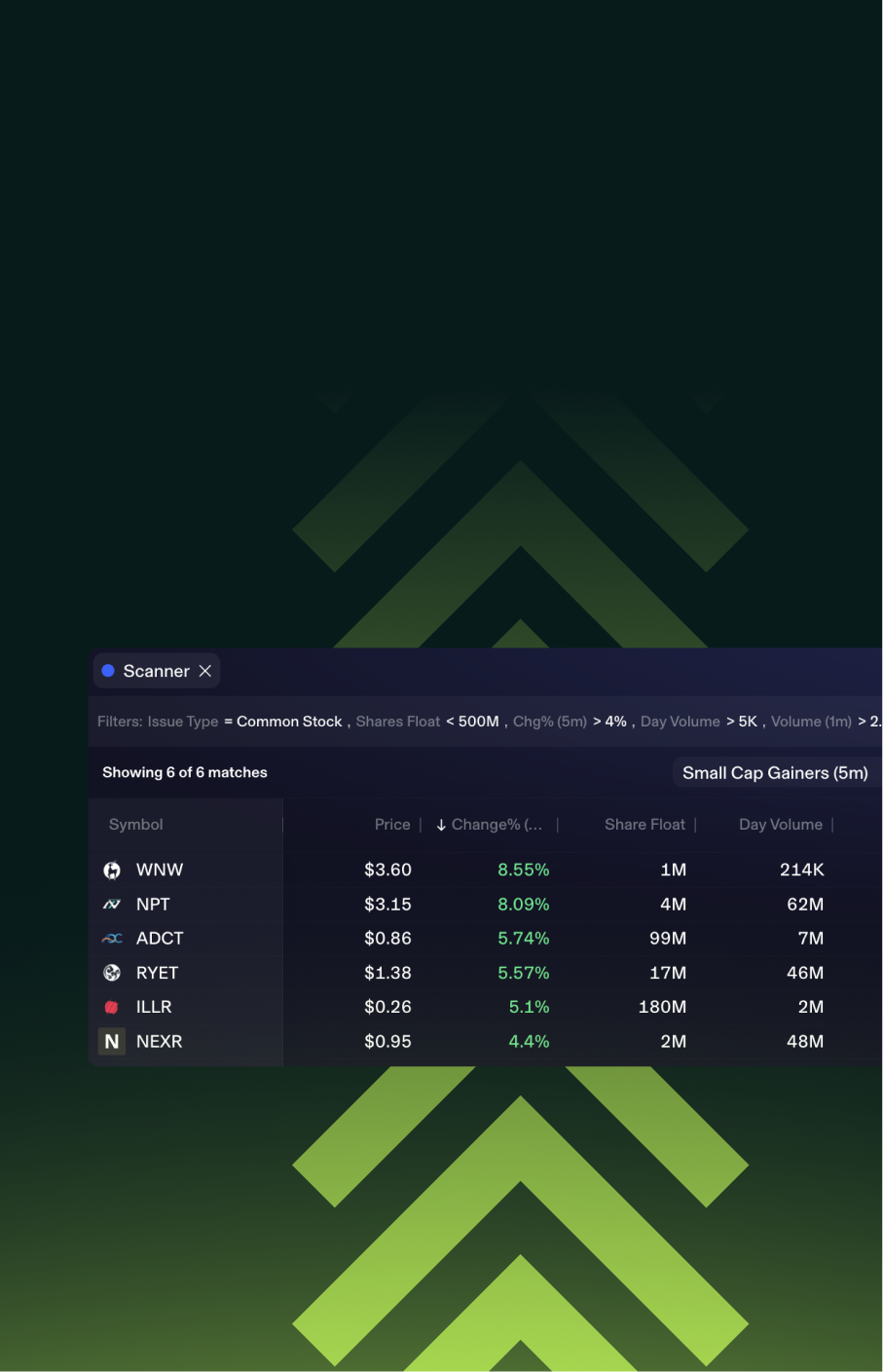Click RYET day volume 46M

pyautogui.click(x=805, y=973)
